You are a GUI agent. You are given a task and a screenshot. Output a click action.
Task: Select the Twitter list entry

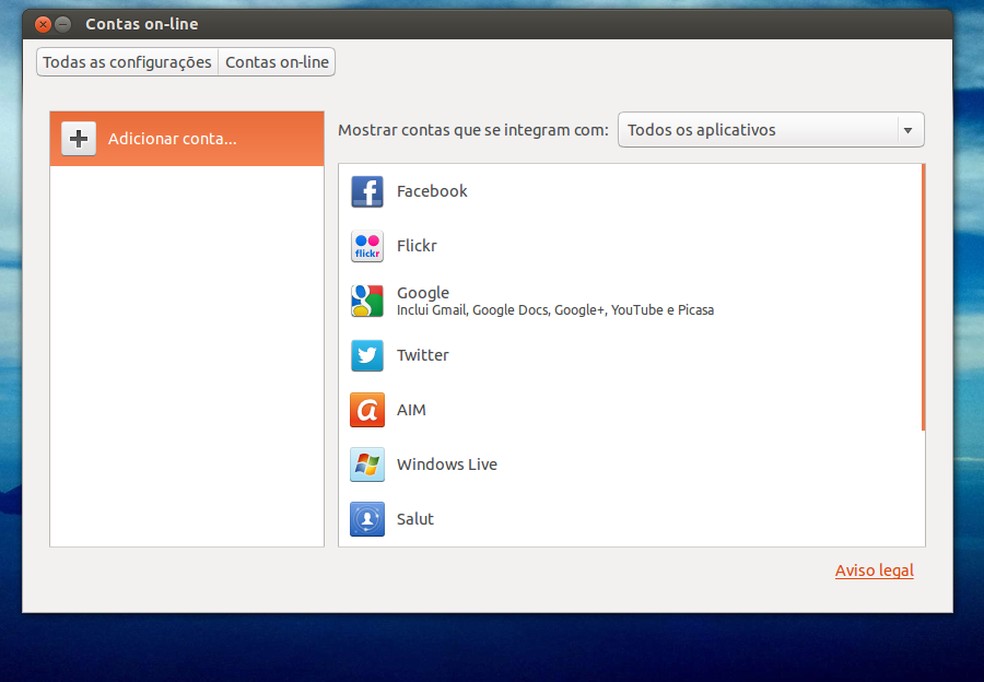pyautogui.click(x=423, y=355)
